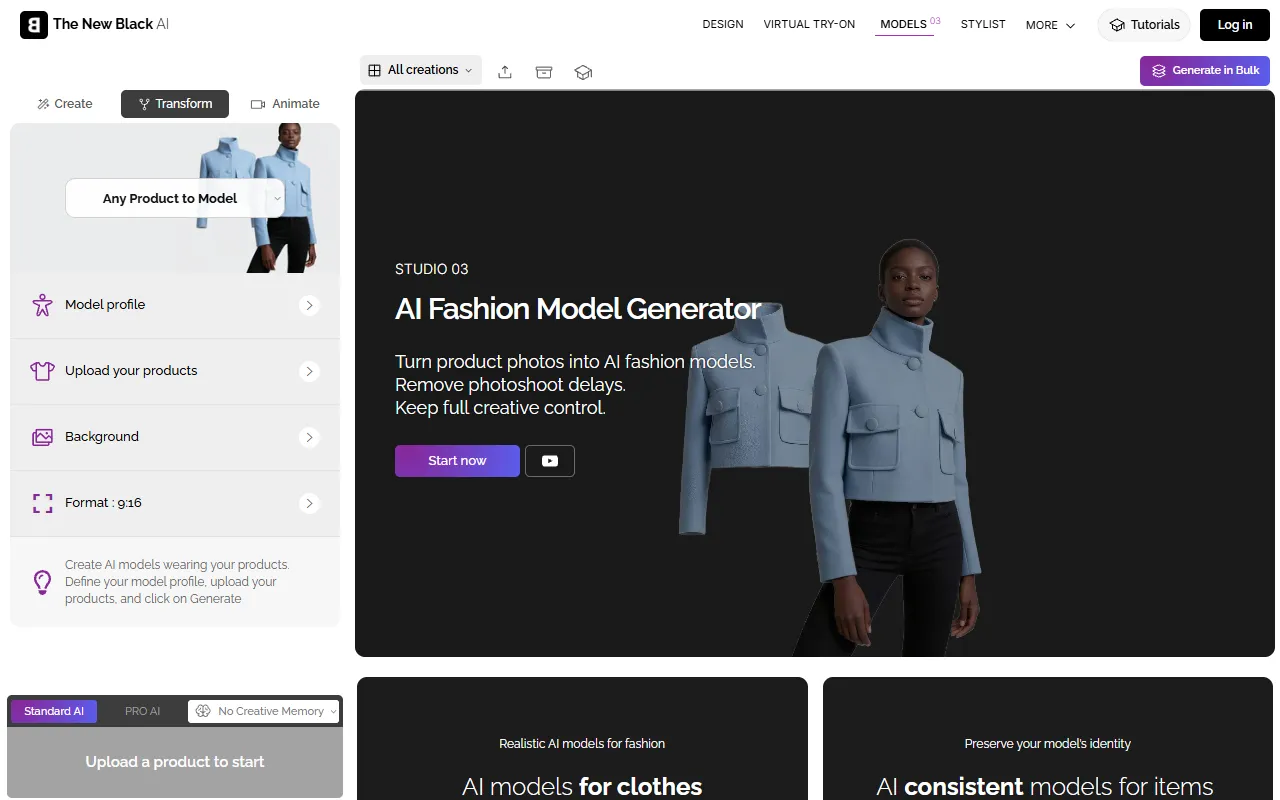Switch to the Animate tab
1280x800 pixels.
285,104
